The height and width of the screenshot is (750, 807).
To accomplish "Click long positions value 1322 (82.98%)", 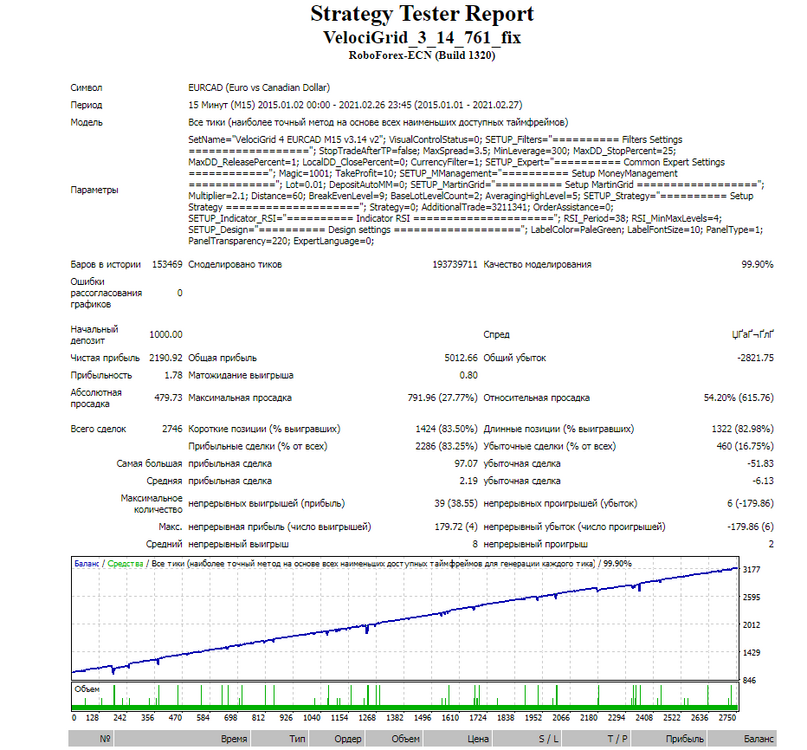I will (743, 429).
